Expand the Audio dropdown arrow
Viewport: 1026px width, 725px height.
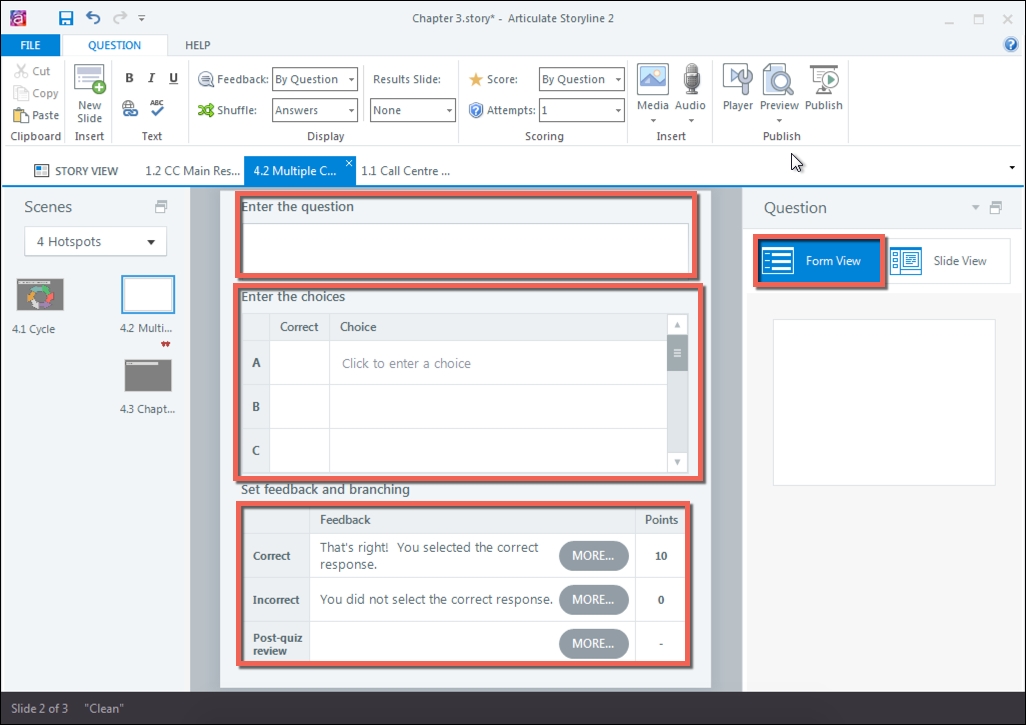click(x=691, y=120)
